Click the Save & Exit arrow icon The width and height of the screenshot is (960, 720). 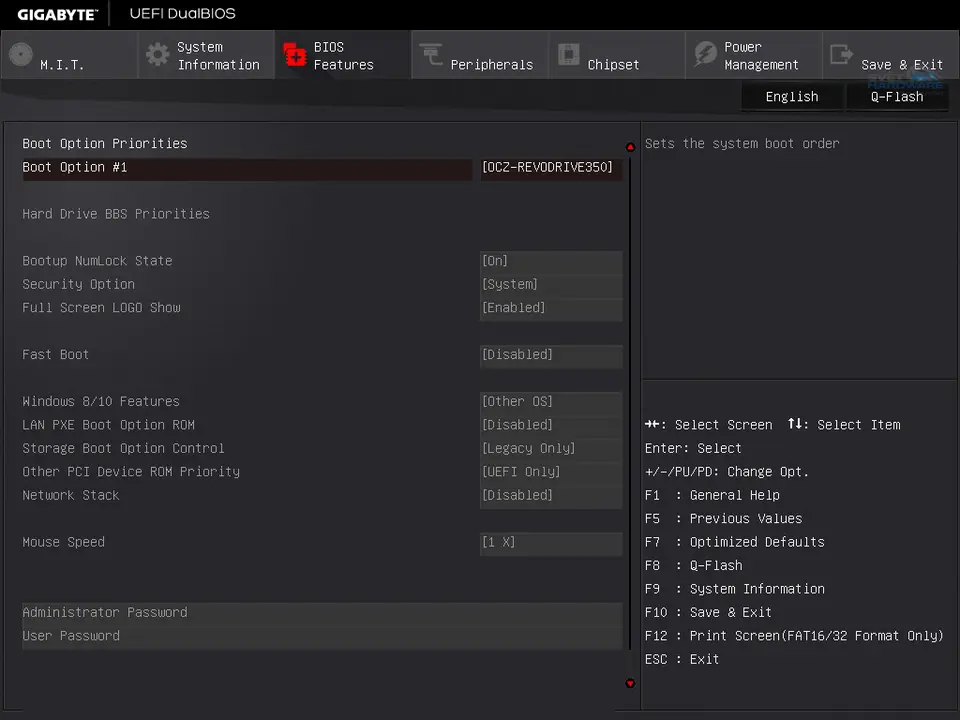tap(842, 55)
